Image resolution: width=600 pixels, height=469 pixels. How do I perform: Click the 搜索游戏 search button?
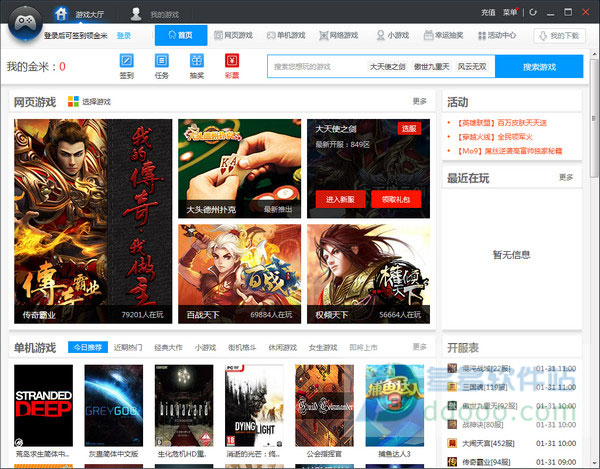[539, 67]
